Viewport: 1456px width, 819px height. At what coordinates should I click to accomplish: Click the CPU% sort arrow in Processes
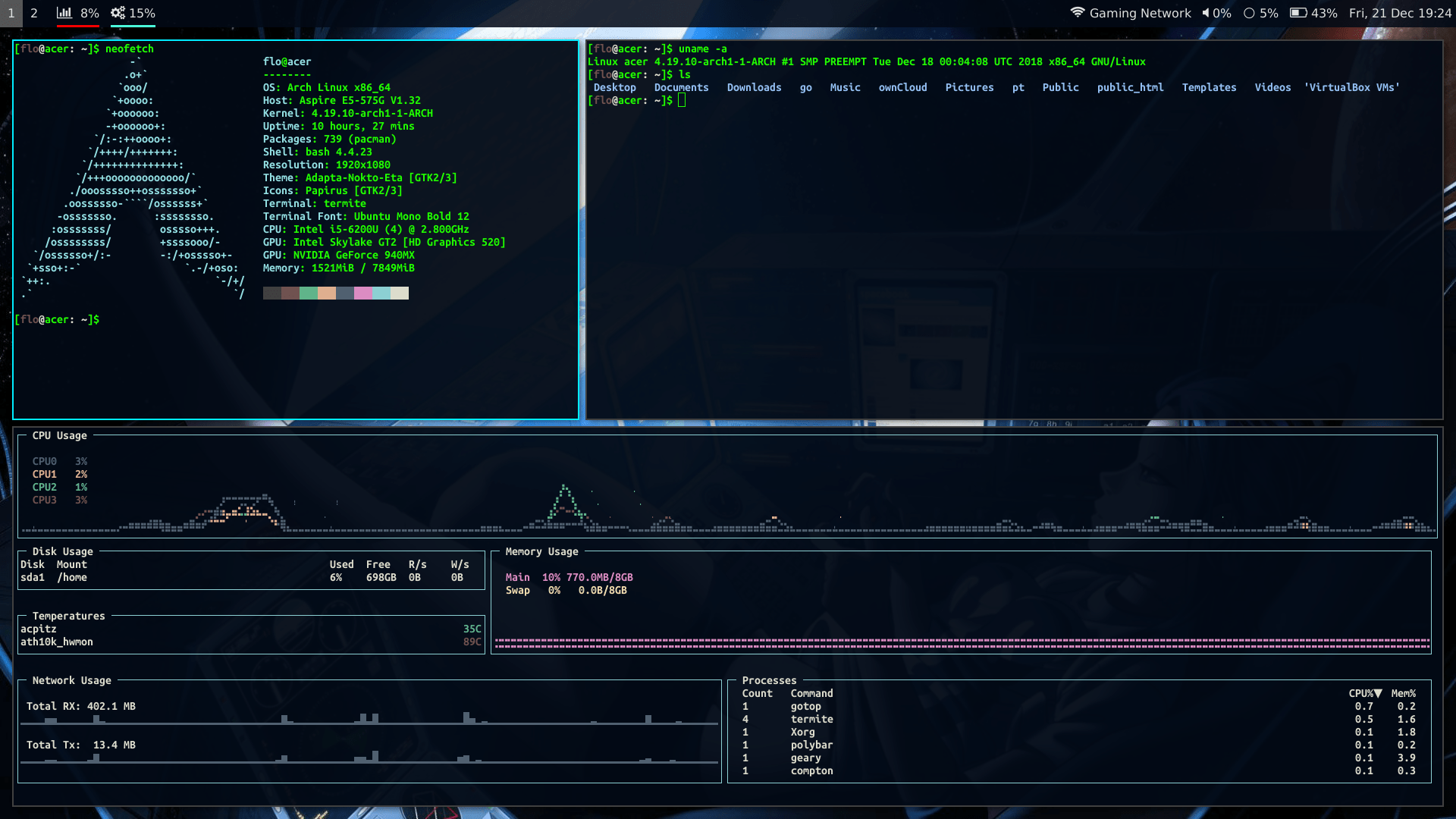tap(1378, 693)
